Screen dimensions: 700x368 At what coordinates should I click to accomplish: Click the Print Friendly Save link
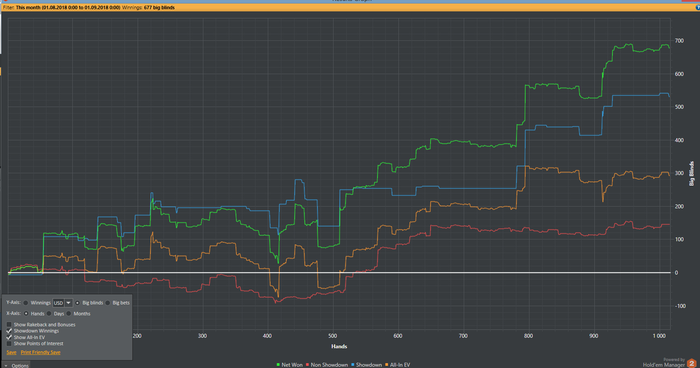[x=40, y=352]
